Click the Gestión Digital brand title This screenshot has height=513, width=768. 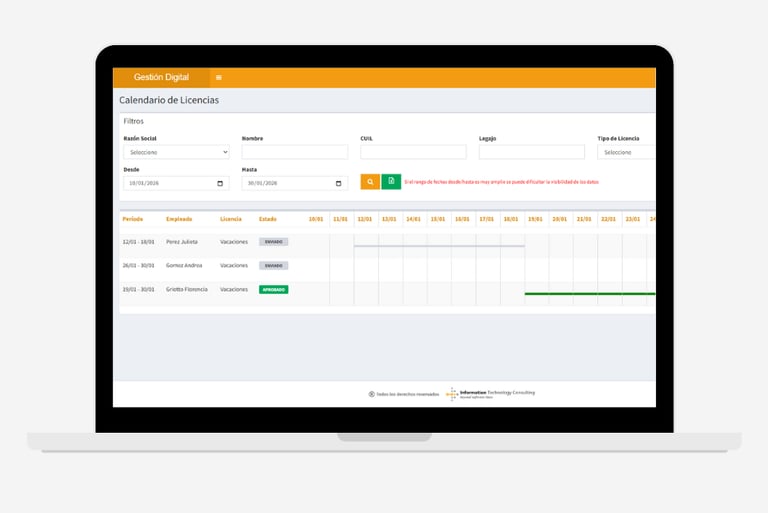161,77
